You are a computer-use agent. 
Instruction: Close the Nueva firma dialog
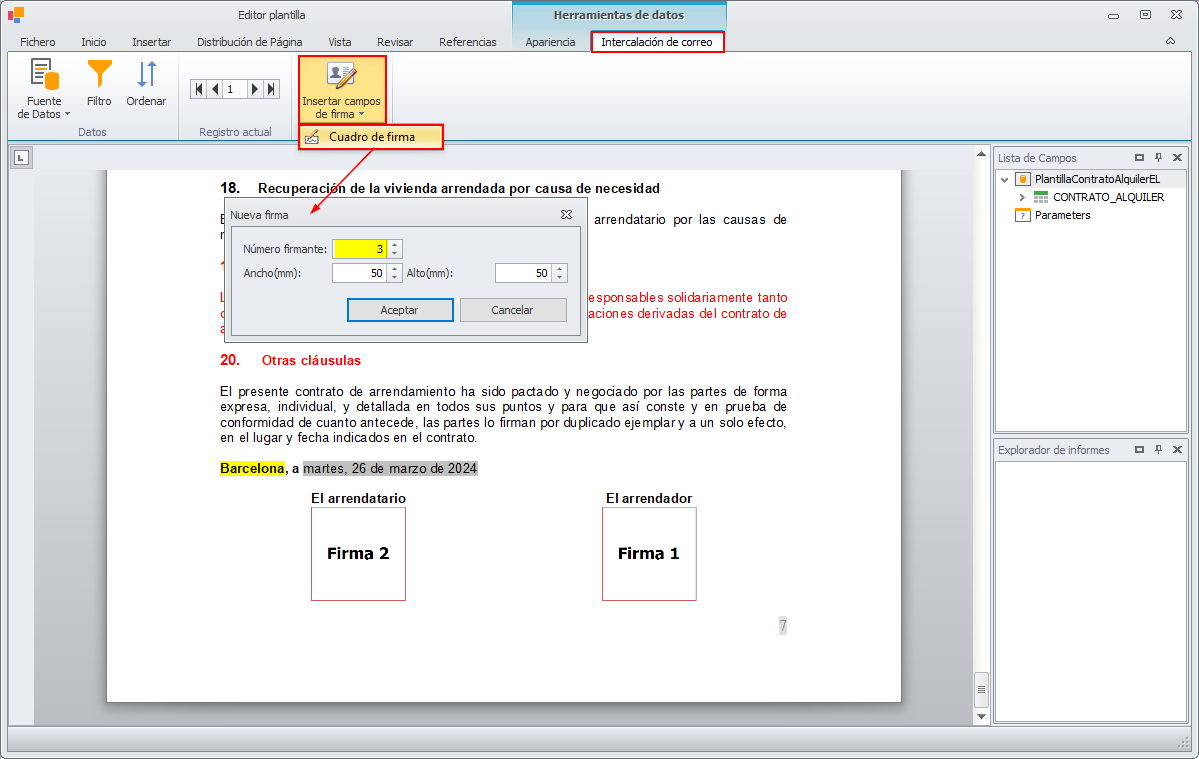pos(567,215)
